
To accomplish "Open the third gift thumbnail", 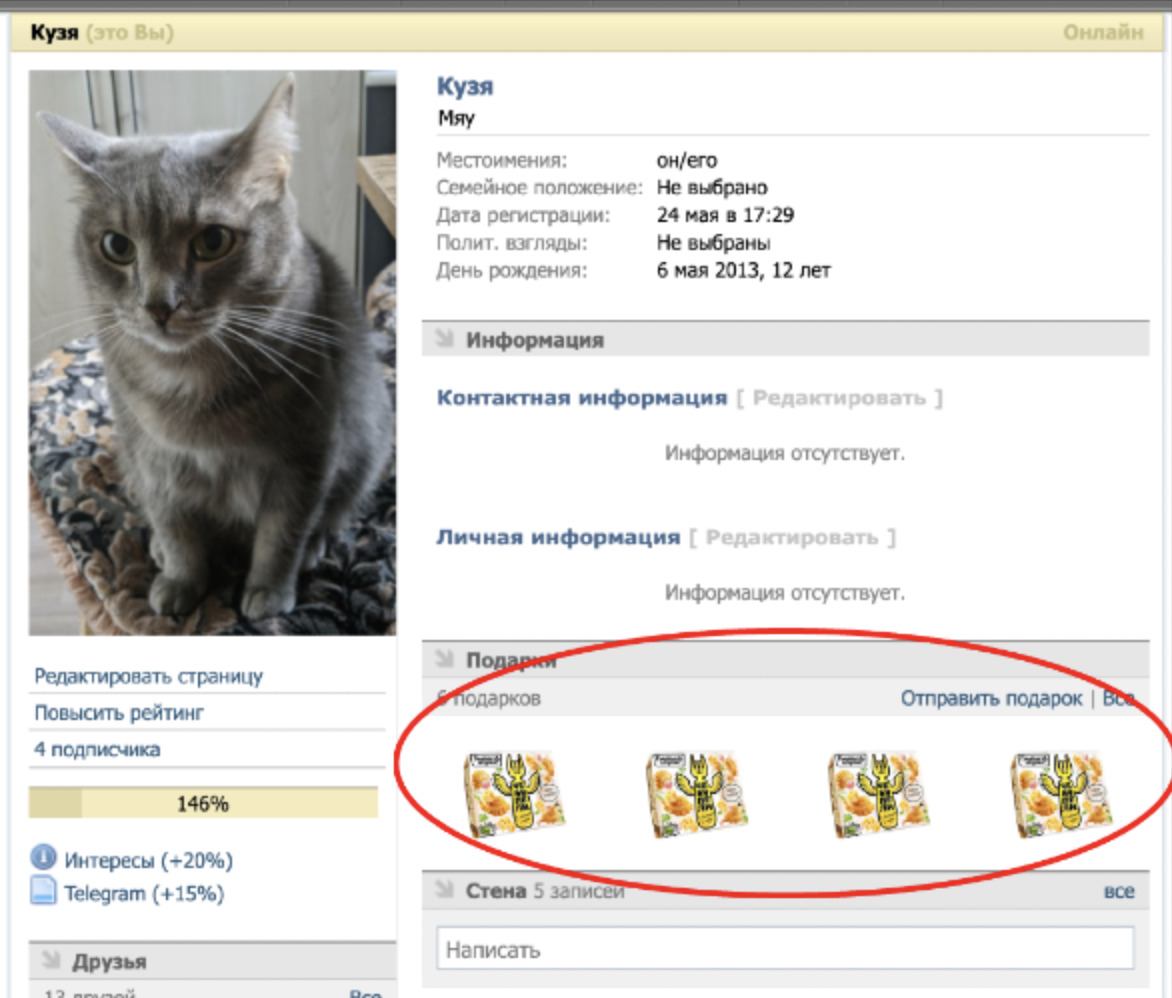I will click(880, 793).
